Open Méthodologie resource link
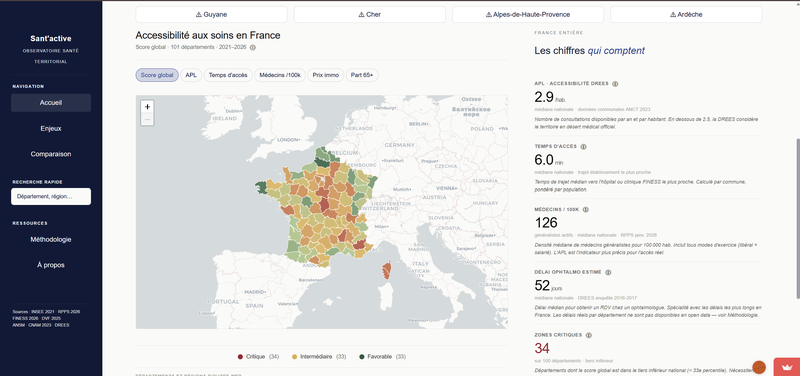Screen dimensions: 800x376 click(51, 239)
